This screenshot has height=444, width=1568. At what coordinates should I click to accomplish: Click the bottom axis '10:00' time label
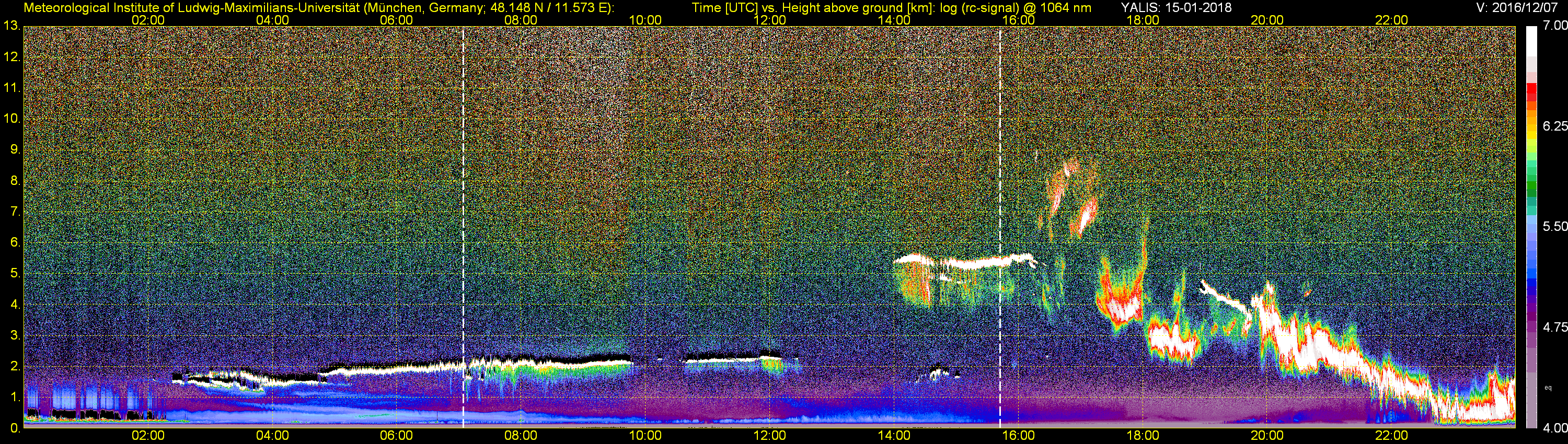point(645,436)
